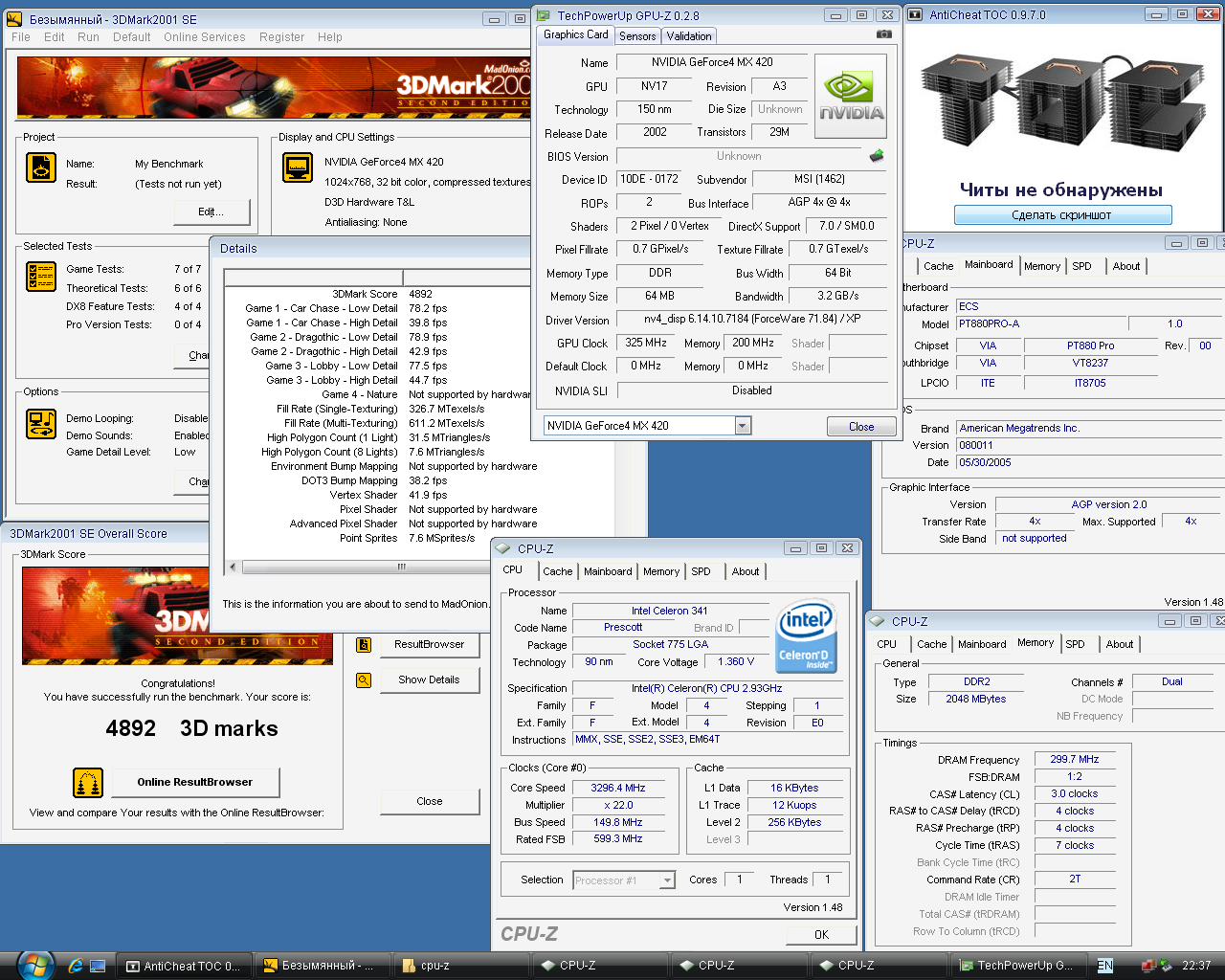This screenshot has width=1225, height=980.
Task: Open the Memory tab in the Celeron CPU-Z window
Action: click(661, 571)
